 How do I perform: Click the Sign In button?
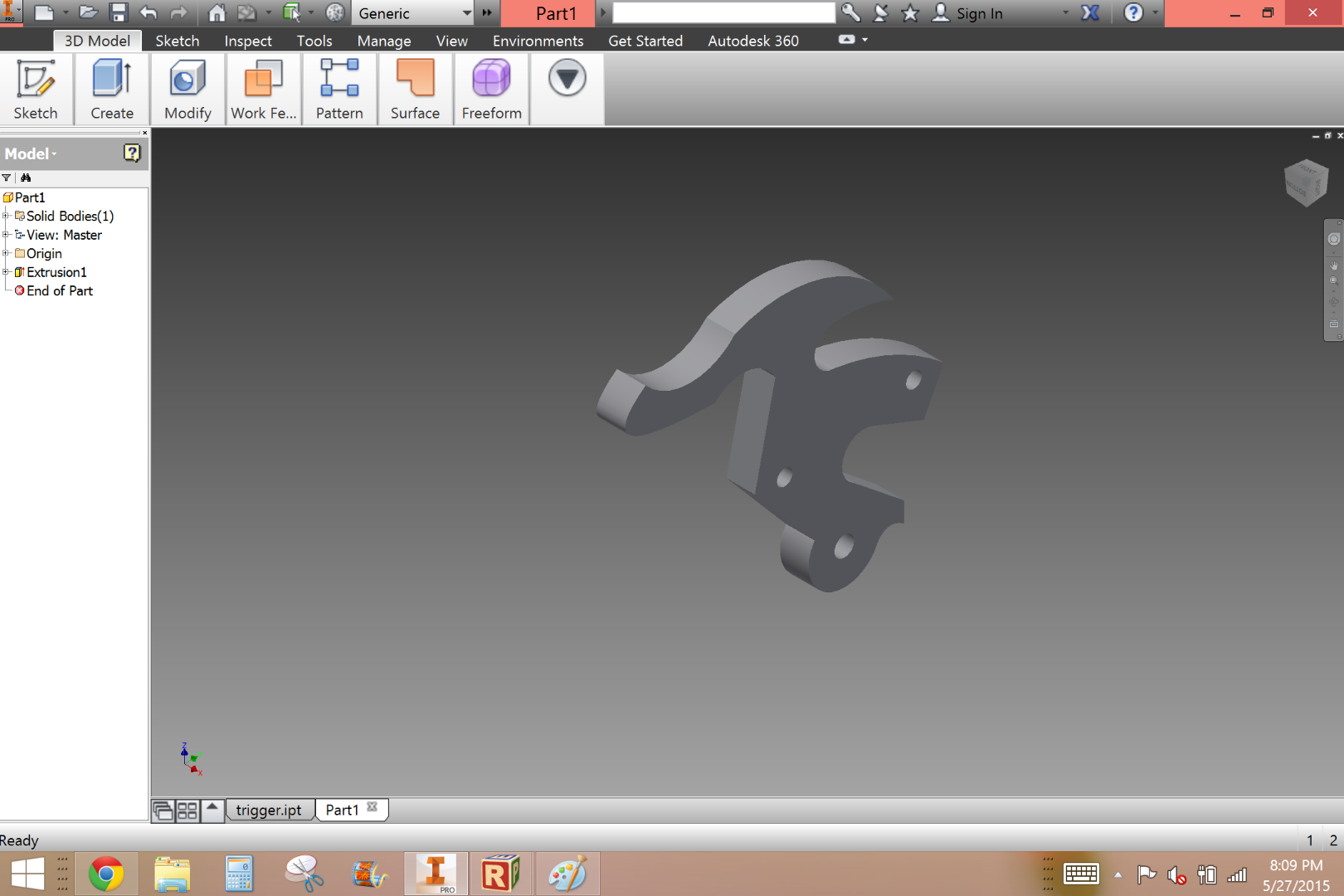tap(967, 12)
